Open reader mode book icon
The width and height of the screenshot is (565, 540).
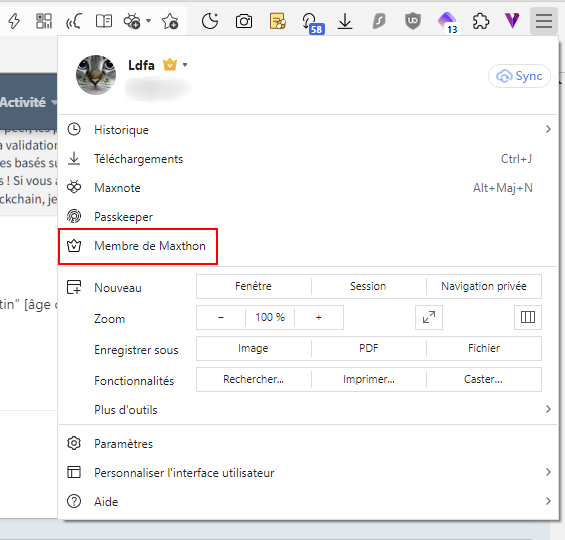[104, 21]
